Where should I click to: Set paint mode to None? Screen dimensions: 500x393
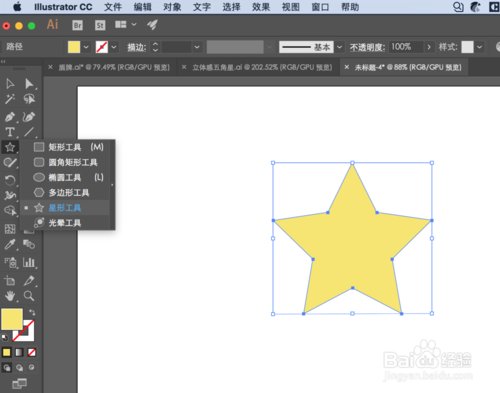click(32, 352)
